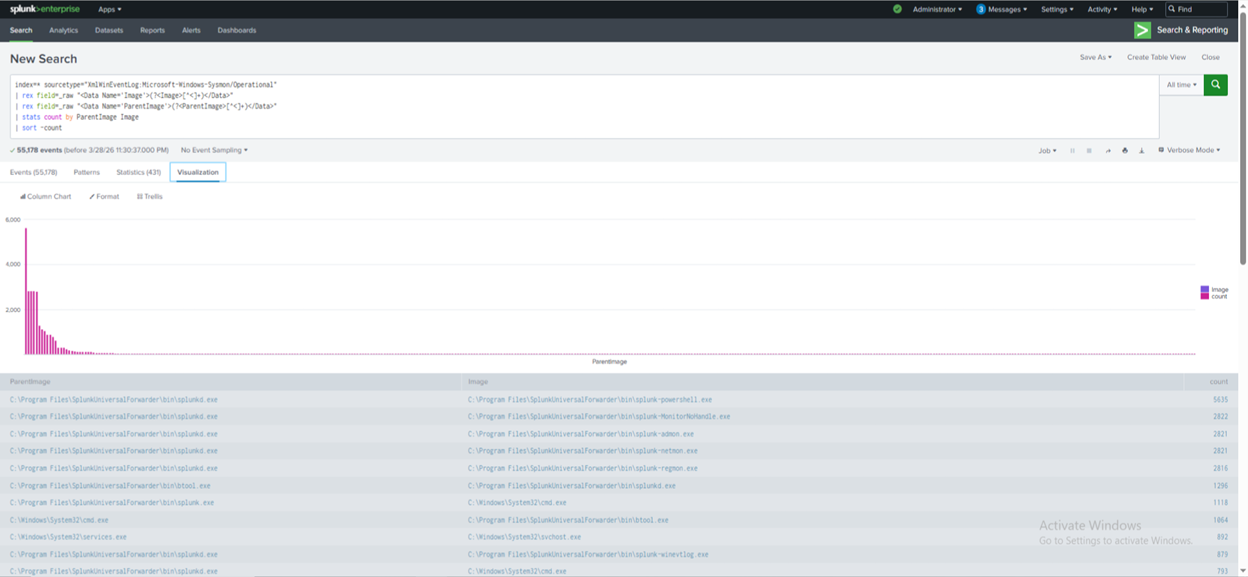Click the services.exe ParentImage cell

tap(68, 537)
